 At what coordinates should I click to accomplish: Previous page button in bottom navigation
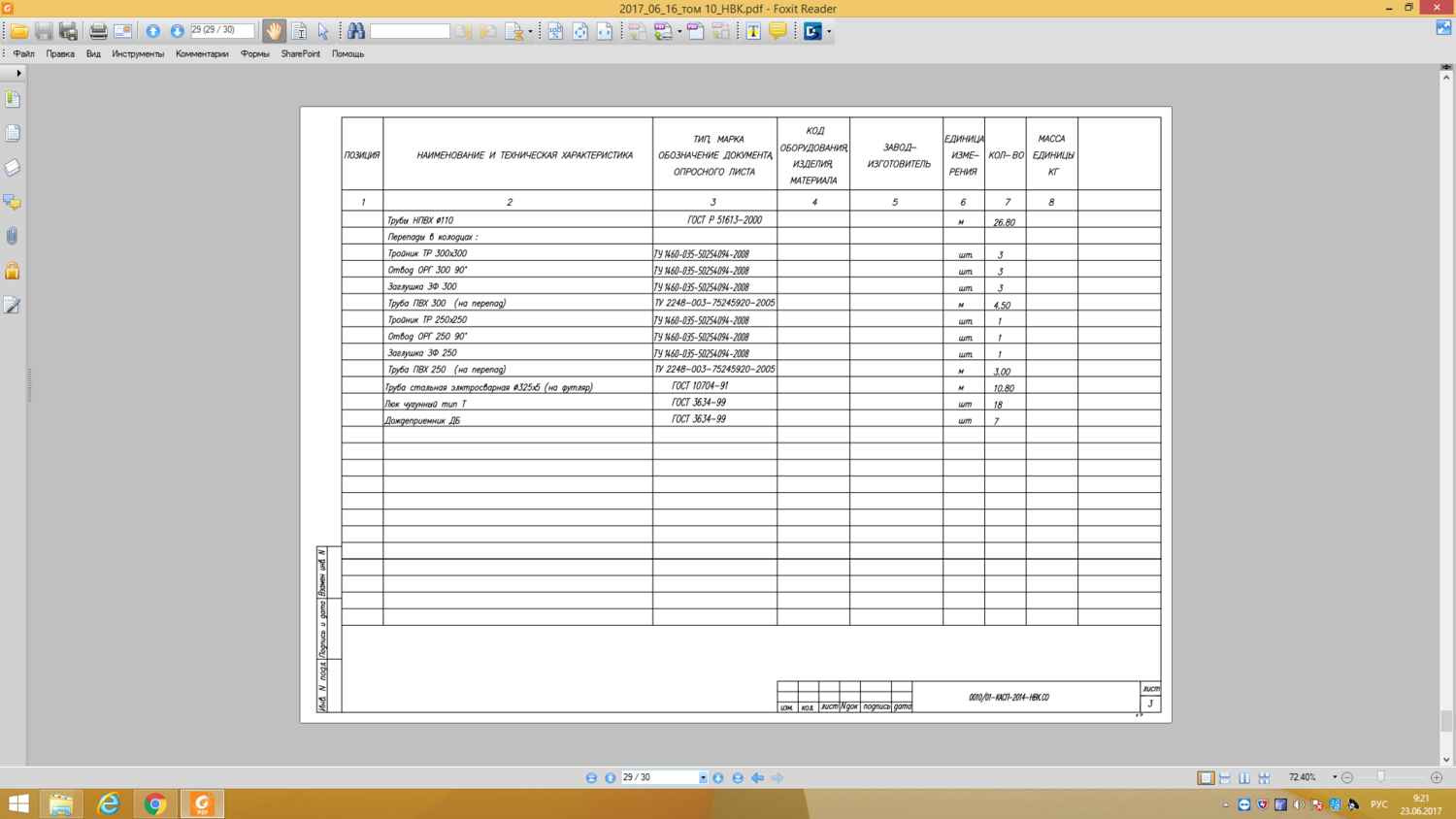tap(611, 778)
